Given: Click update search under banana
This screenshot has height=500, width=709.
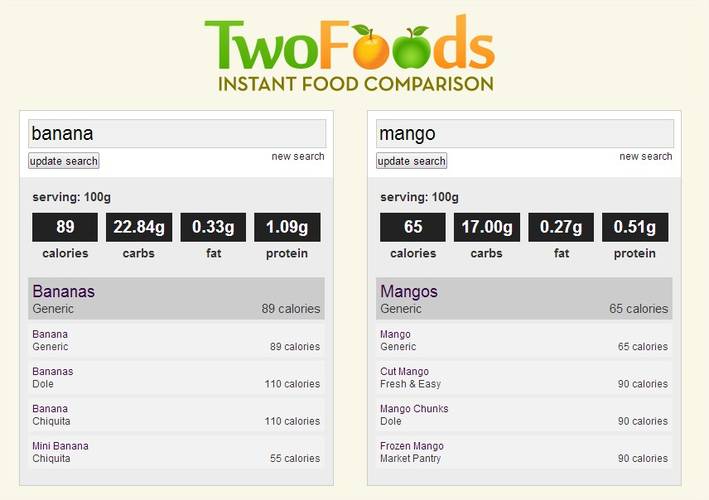Looking at the screenshot, I should pyautogui.click(x=63, y=161).
